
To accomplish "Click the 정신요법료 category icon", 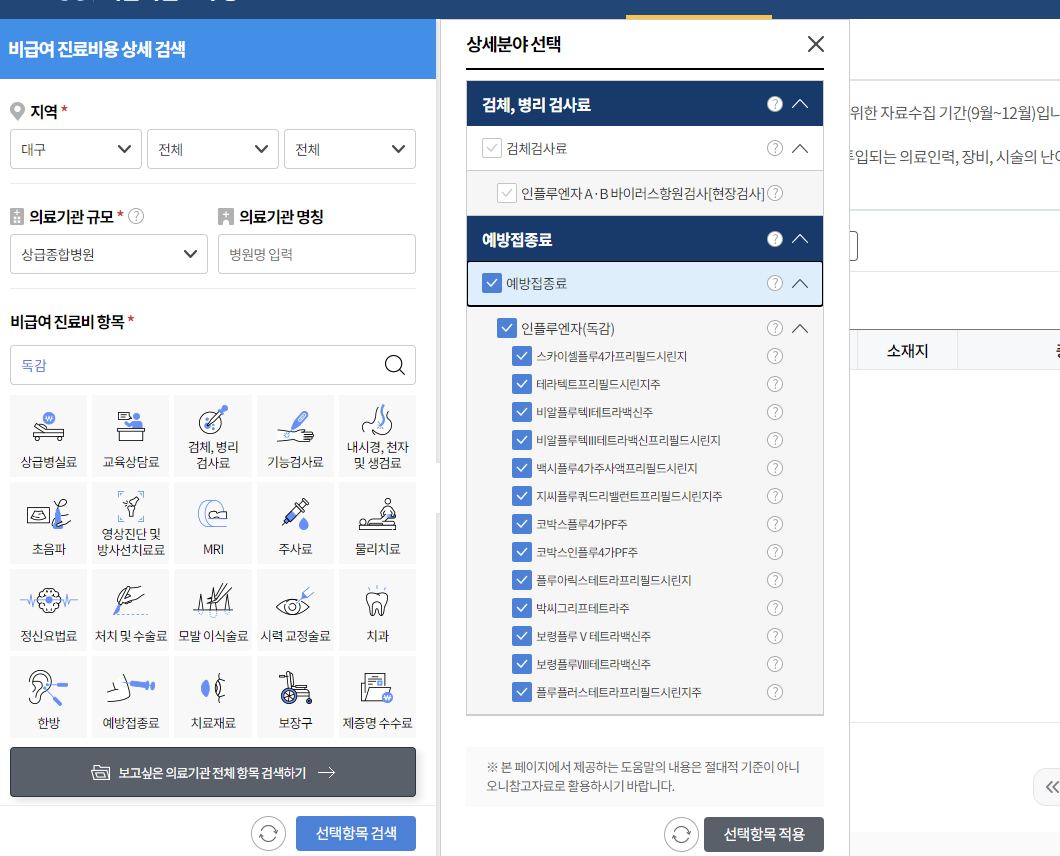I will 48,609.
